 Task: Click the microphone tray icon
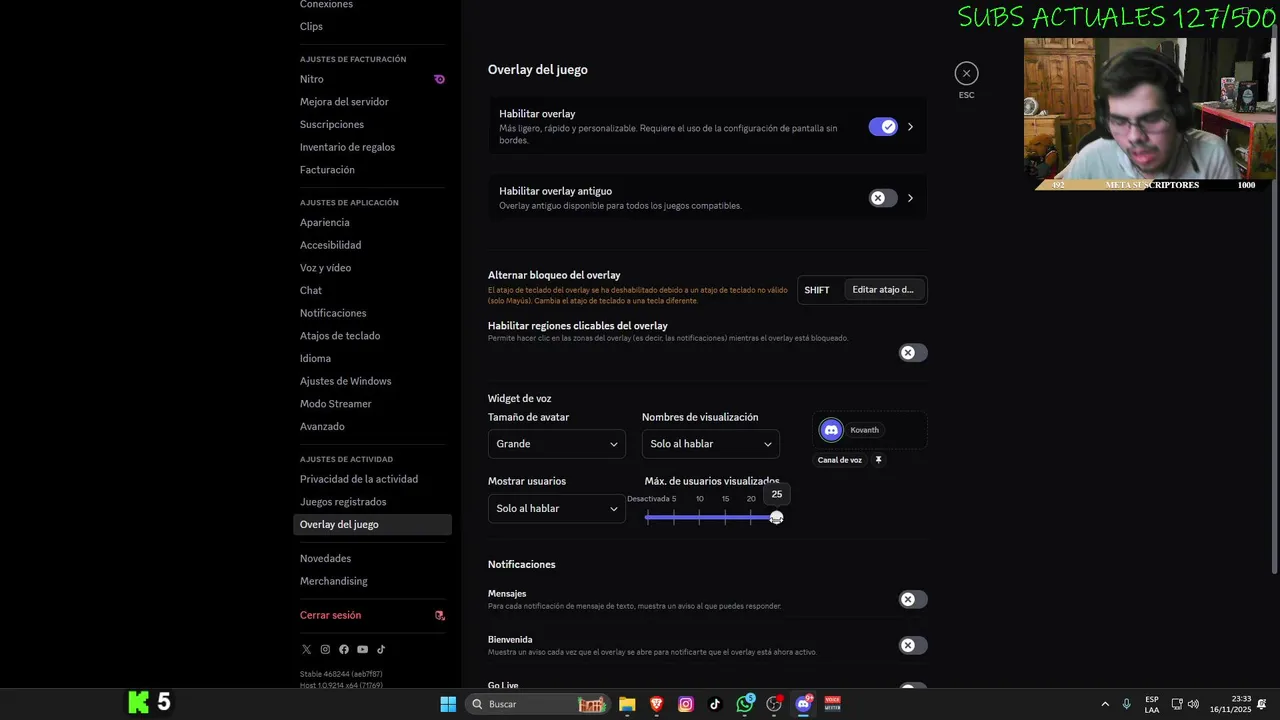click(1126, 704)
